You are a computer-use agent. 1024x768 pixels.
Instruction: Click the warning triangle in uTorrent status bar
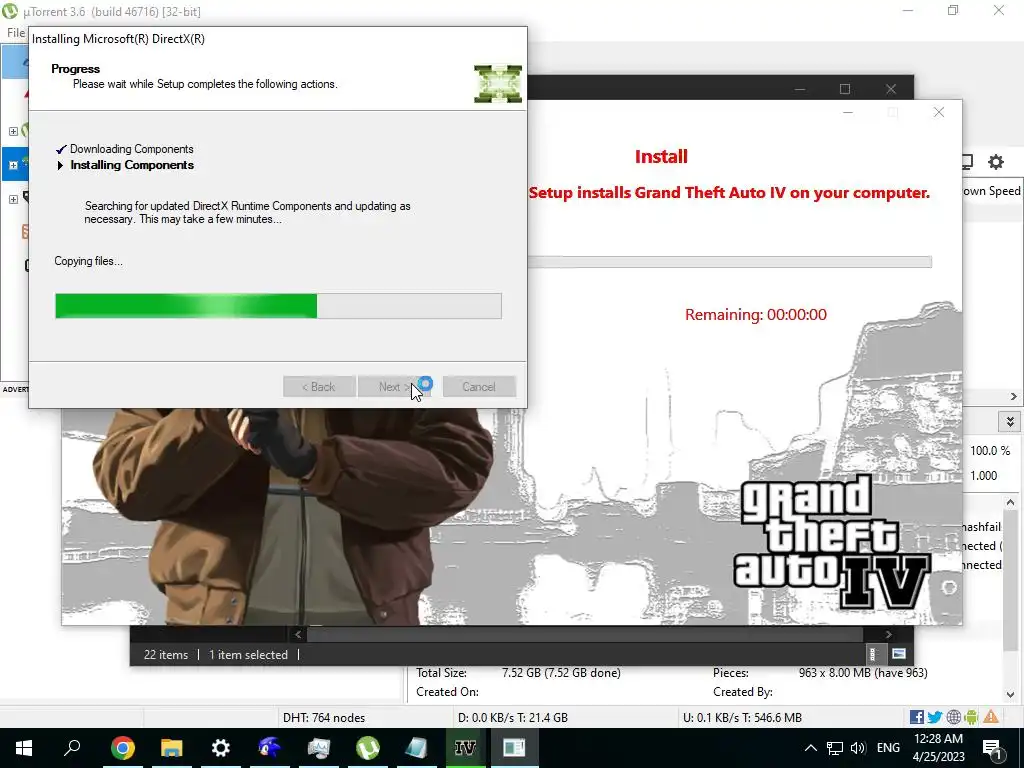click(991, 717)
